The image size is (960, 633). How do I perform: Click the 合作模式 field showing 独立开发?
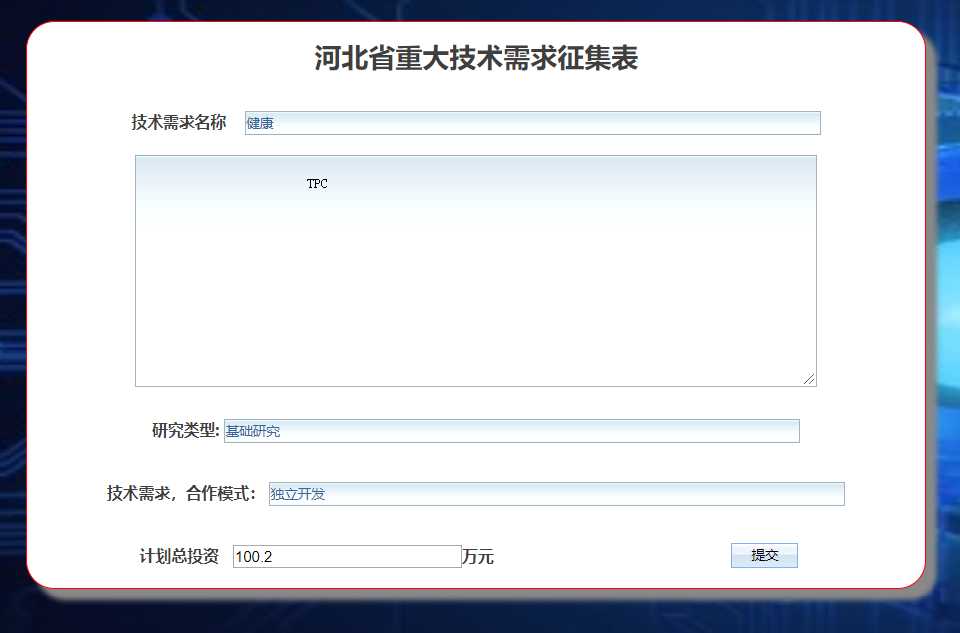(556, 494)
